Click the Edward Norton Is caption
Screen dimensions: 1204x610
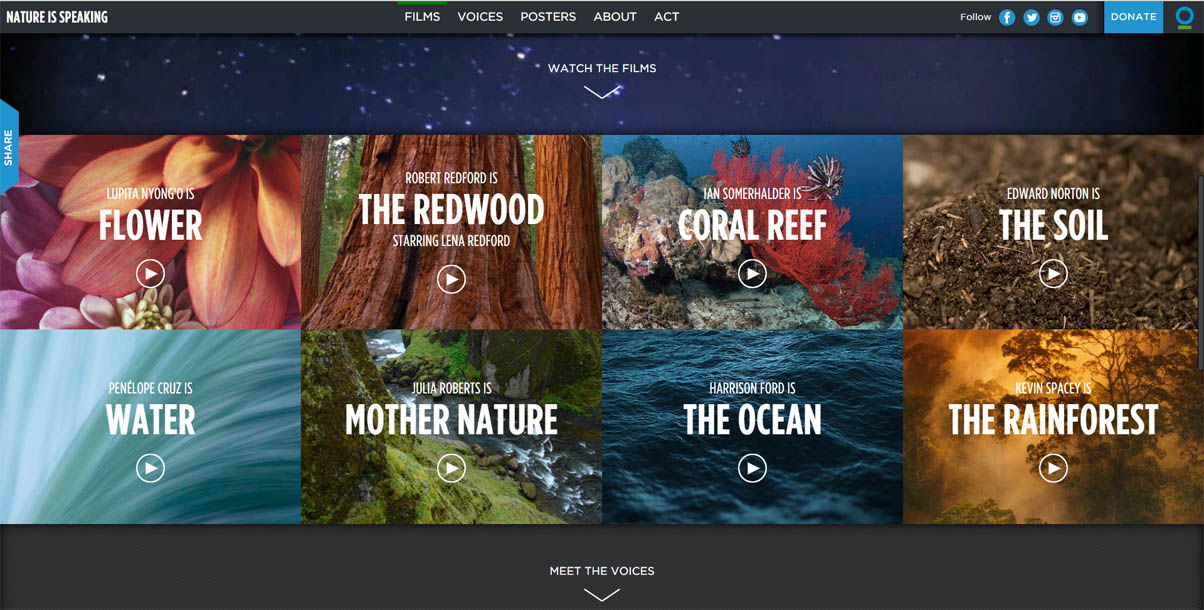(x=1053, y=194)
